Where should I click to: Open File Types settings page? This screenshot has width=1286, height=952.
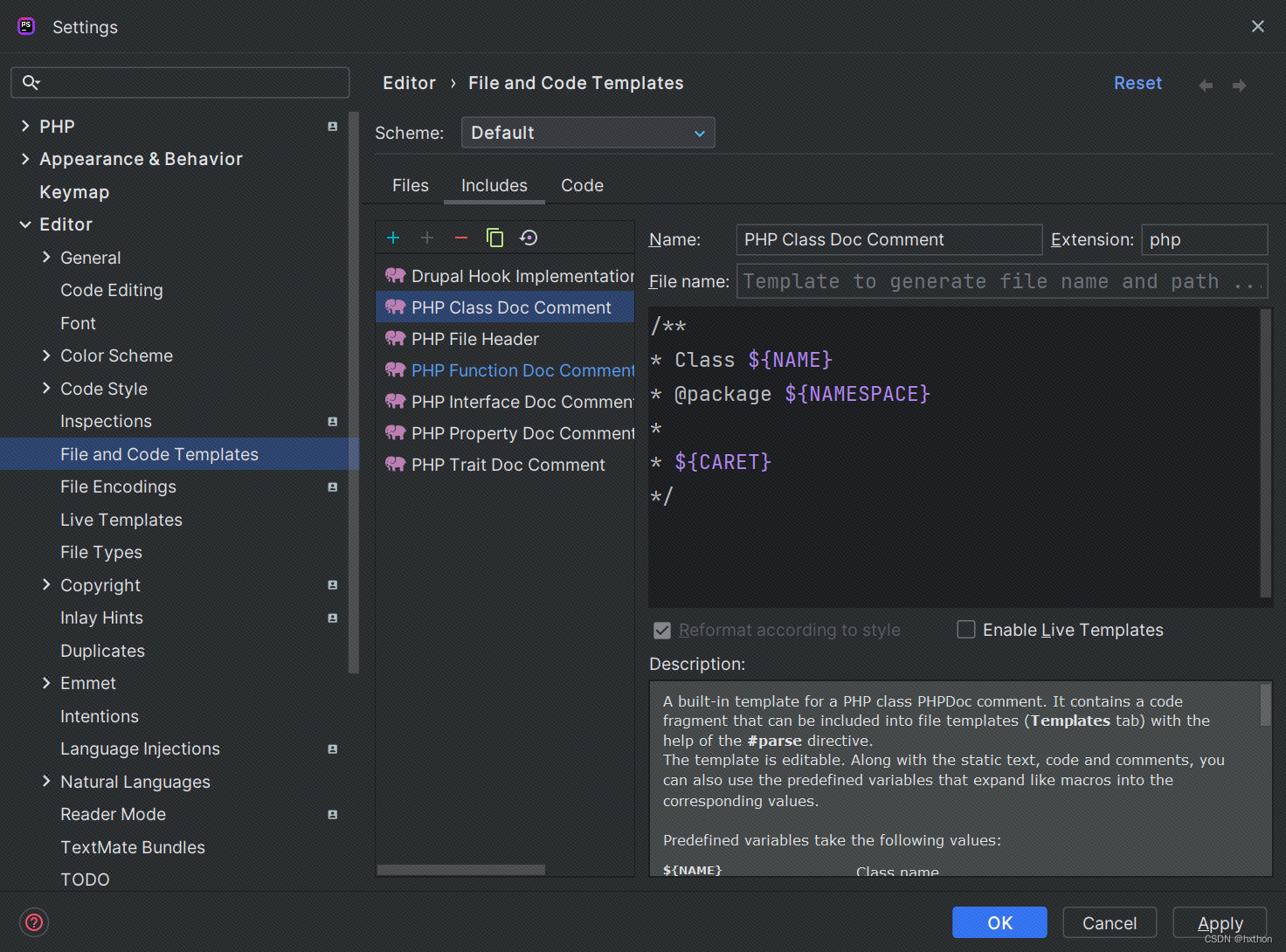coord(101,552)
